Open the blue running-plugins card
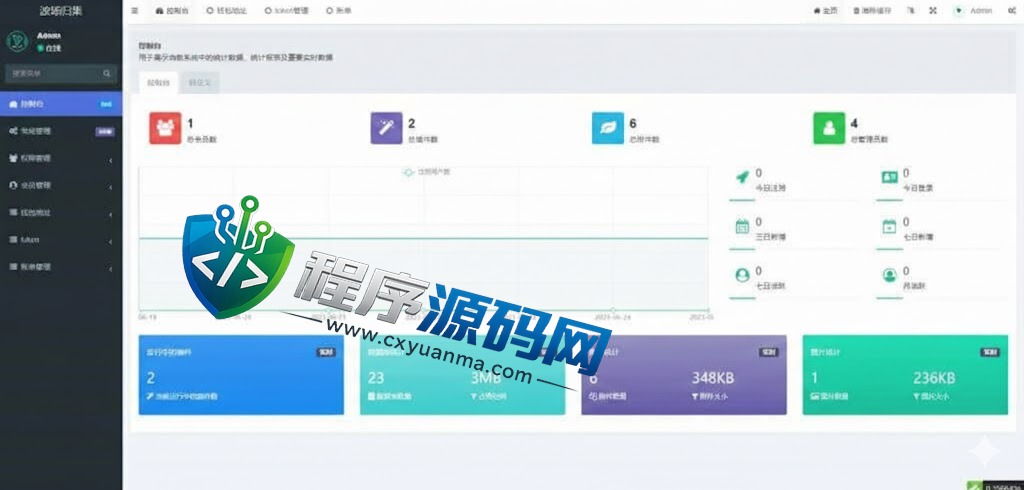This screenshot has height=490, width=1024. coord(241,375)
